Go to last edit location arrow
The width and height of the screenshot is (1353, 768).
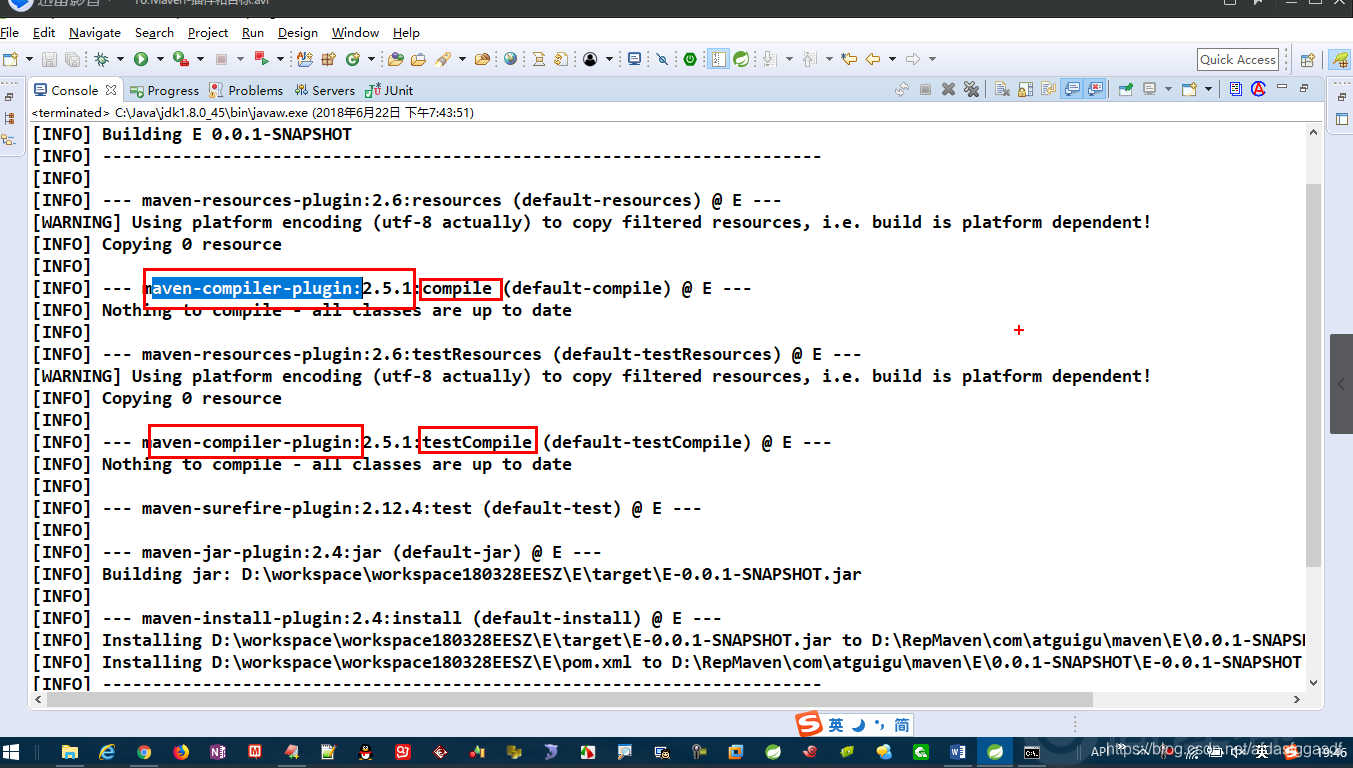pos(849,59)
